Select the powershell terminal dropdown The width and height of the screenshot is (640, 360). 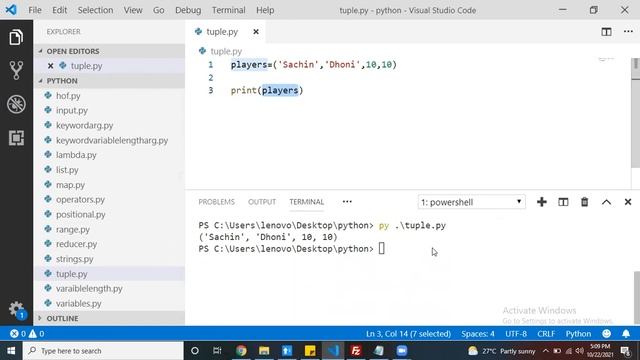click(471, 202)
